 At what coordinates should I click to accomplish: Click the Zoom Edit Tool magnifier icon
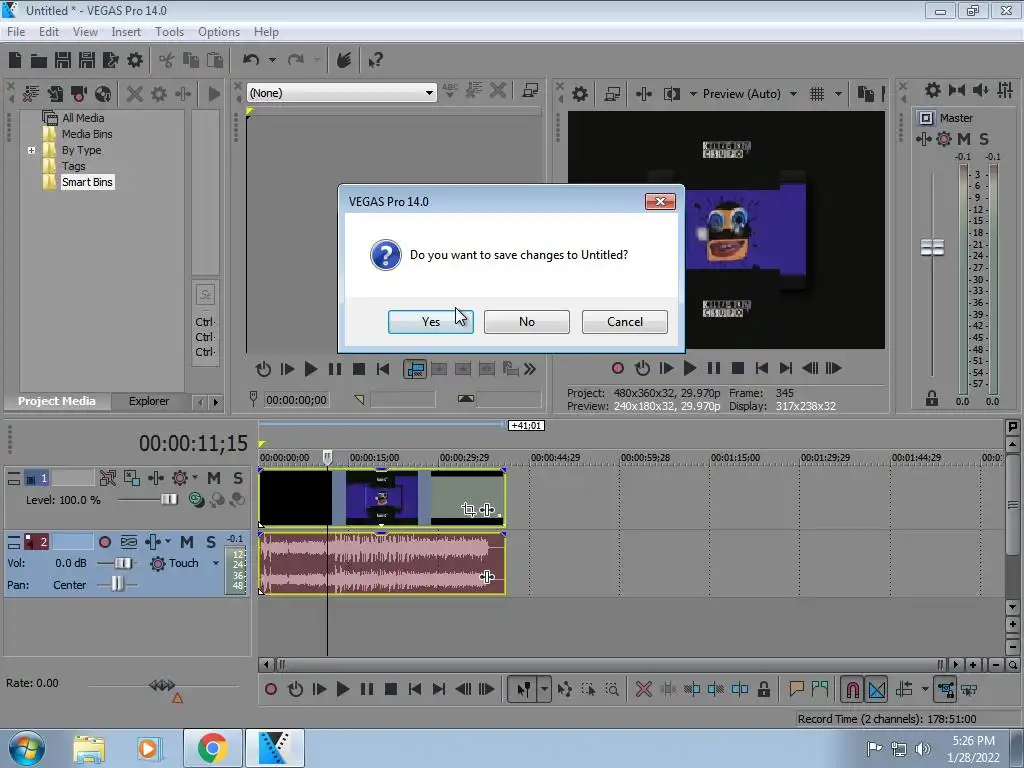click(x=612, y=689)
